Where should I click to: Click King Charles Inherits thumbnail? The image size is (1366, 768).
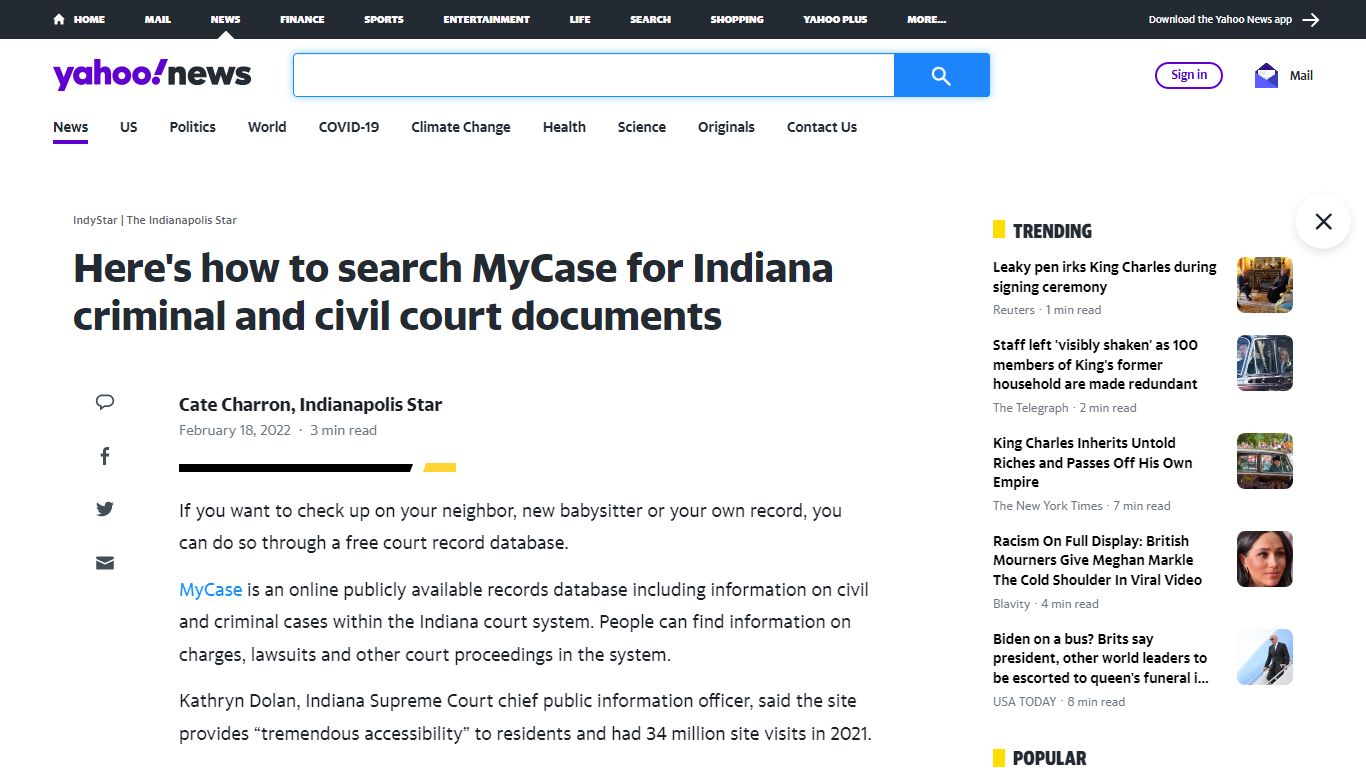click(1265, 461)
